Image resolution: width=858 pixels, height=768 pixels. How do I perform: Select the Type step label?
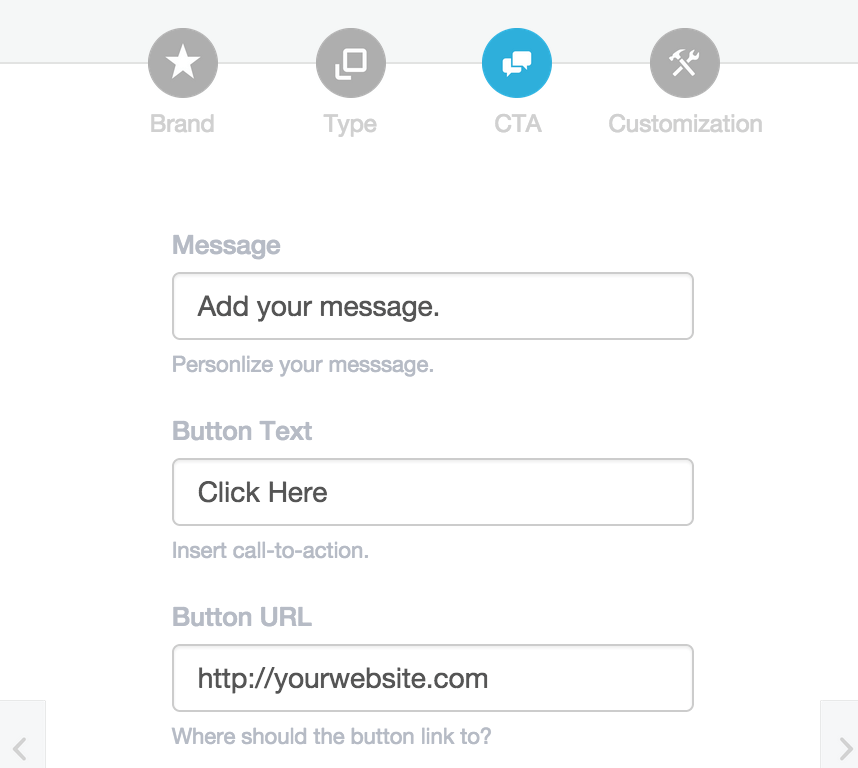pyautogui.click(x=350, y=124)
